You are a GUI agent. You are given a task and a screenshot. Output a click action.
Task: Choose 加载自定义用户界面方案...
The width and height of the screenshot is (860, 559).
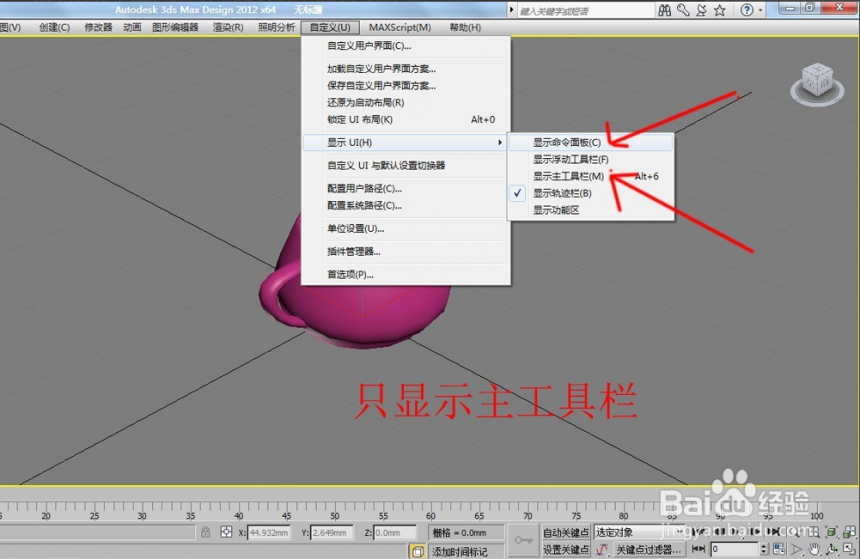pyautogui.click(x=406, y=69)
